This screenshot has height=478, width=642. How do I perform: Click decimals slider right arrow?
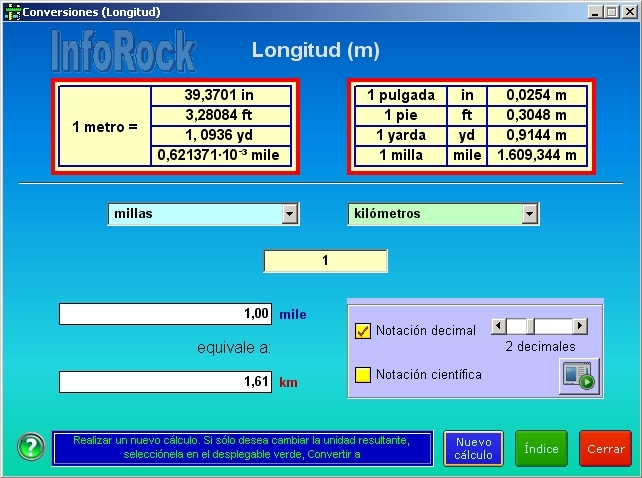pos(580,326)
